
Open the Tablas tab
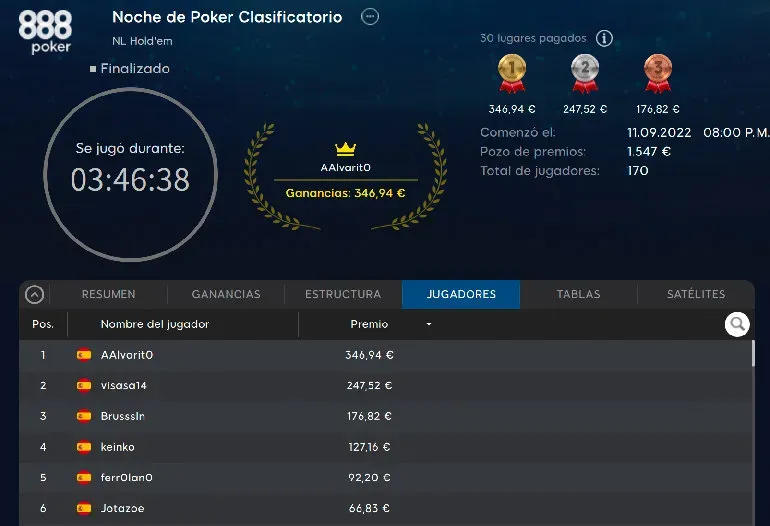578,294
